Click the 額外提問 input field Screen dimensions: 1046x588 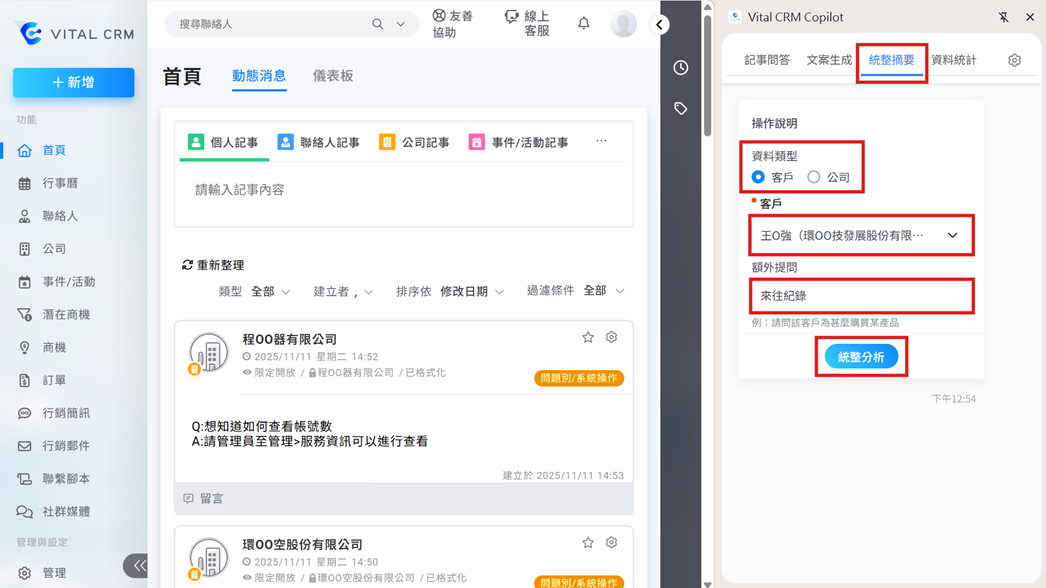coord(861,296)
